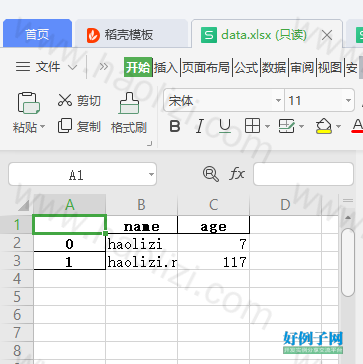Select cell B2 with haolizi
Screen dimensions: 363x364
pyautogui.click(x=142, y=243)
